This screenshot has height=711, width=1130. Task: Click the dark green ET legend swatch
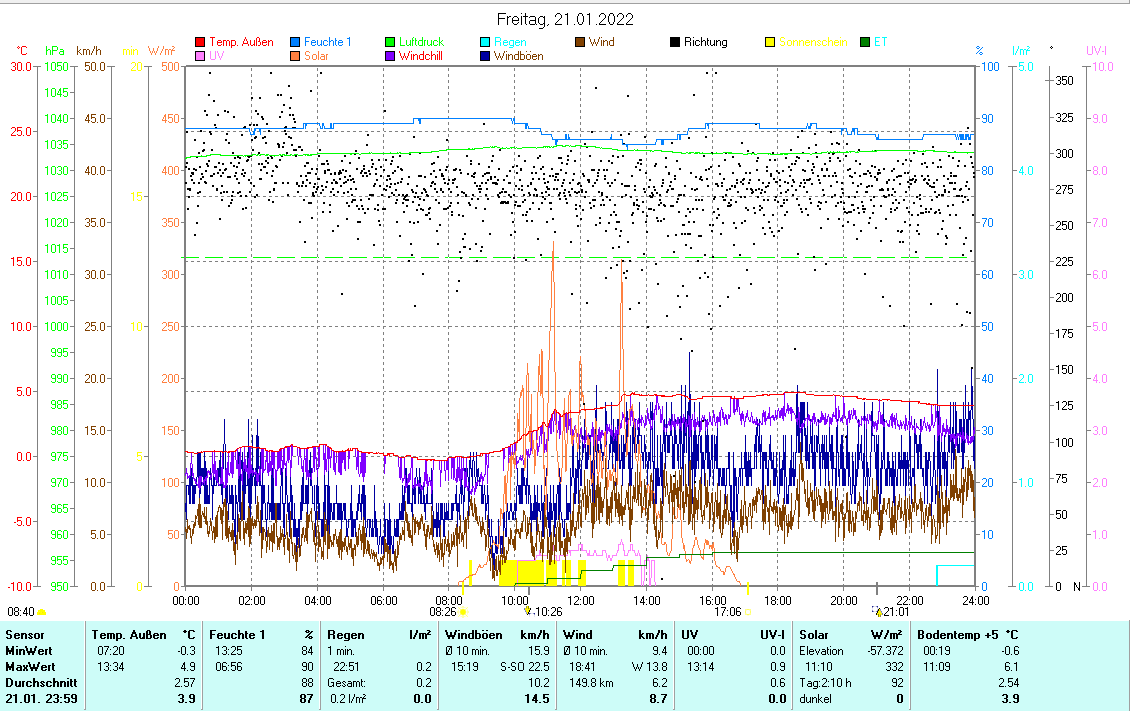coord(865,42)
